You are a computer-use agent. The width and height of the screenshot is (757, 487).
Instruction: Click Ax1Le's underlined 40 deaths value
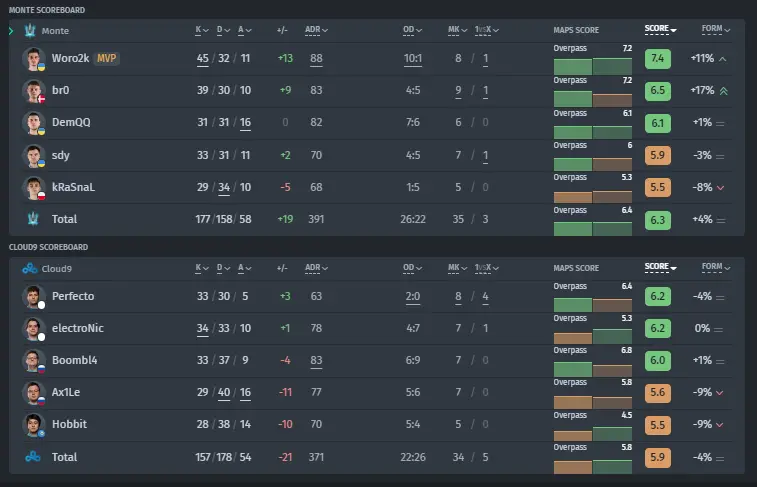[x=224, y=393]
